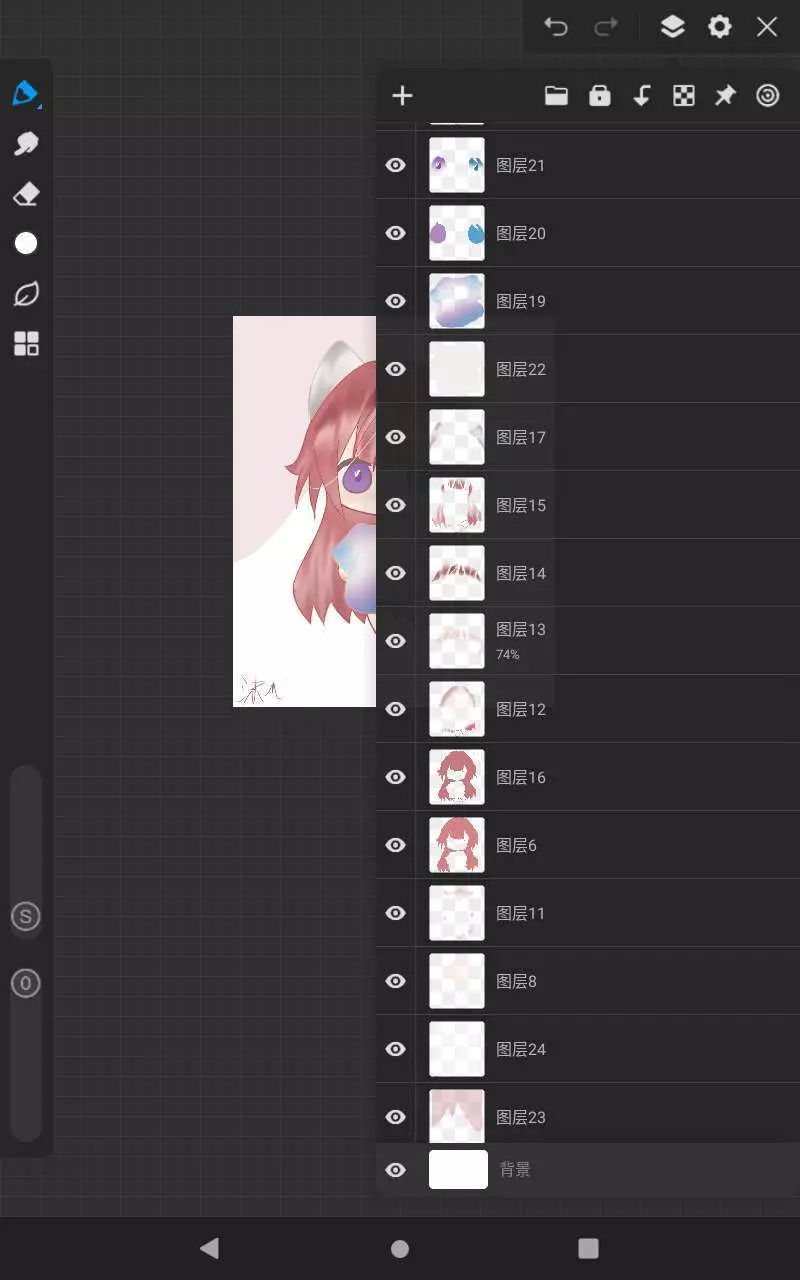Select layer name 图层23
The width and height of the screenshot is (800, 1280).
point(521,1117)
